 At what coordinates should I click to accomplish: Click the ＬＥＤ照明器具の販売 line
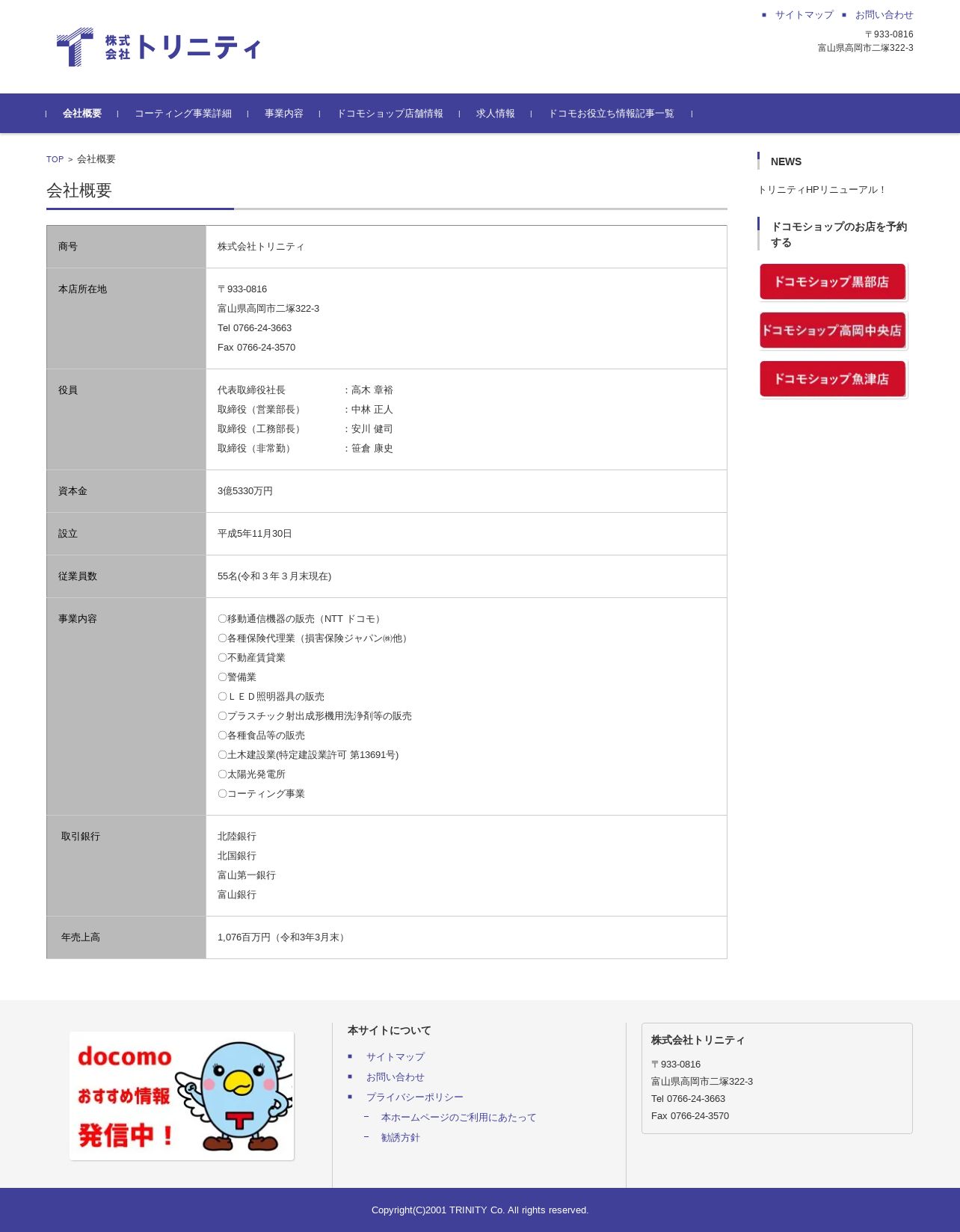(x=271, y=697)
